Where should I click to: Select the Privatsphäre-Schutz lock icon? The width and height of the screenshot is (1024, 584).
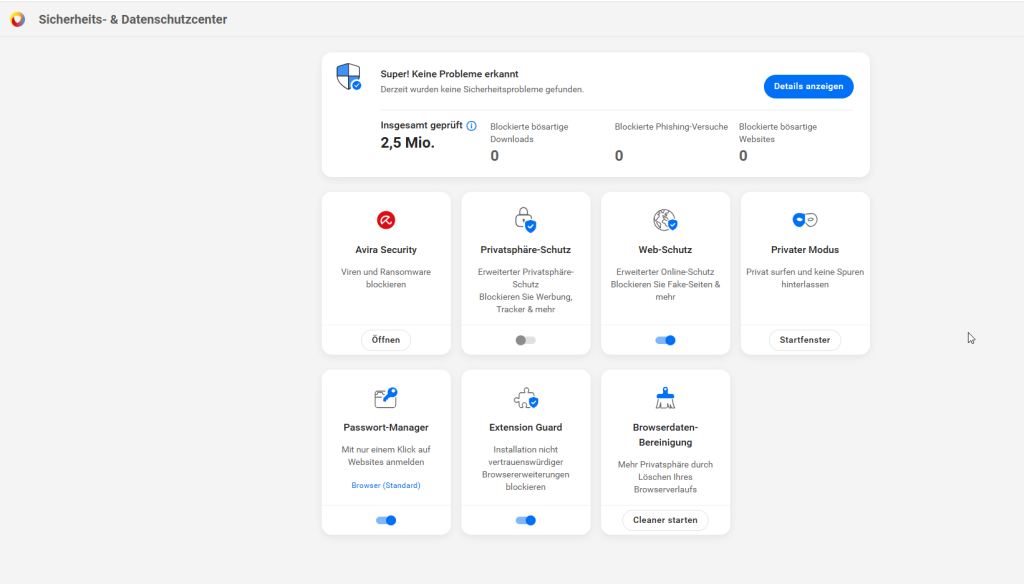click(x=525, y=220)
